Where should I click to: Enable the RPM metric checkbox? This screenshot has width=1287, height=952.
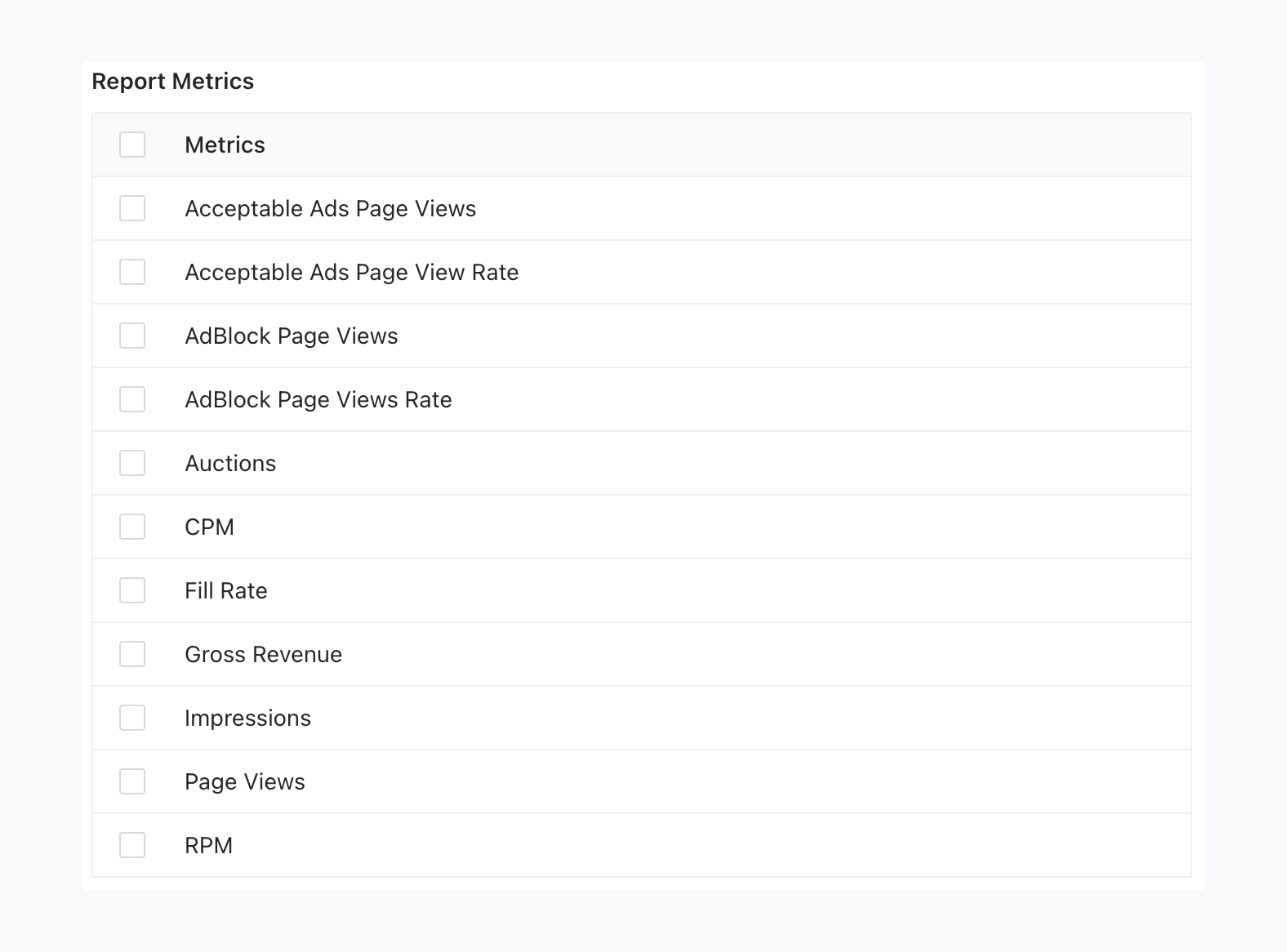point(131,845)
